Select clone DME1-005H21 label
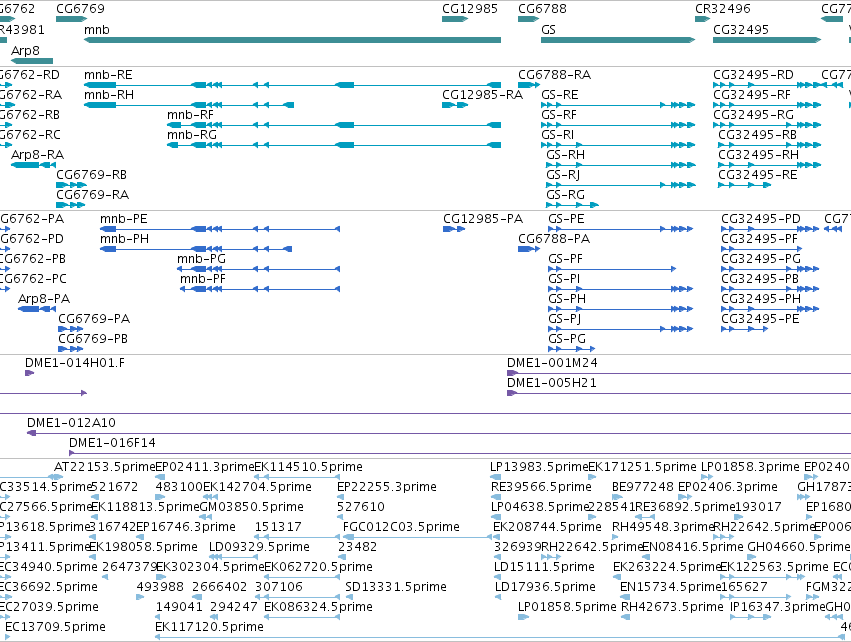Screen dimensions: 851x642 [552, 383]
